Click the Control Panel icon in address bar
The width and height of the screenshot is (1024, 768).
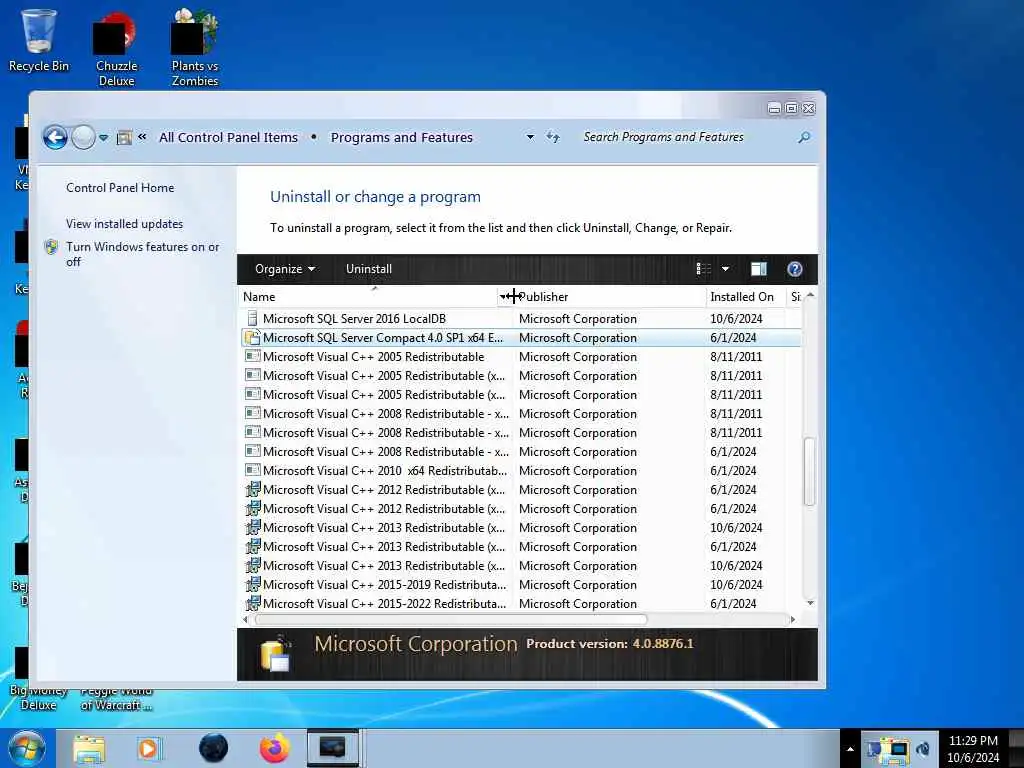tap(124, 137)
